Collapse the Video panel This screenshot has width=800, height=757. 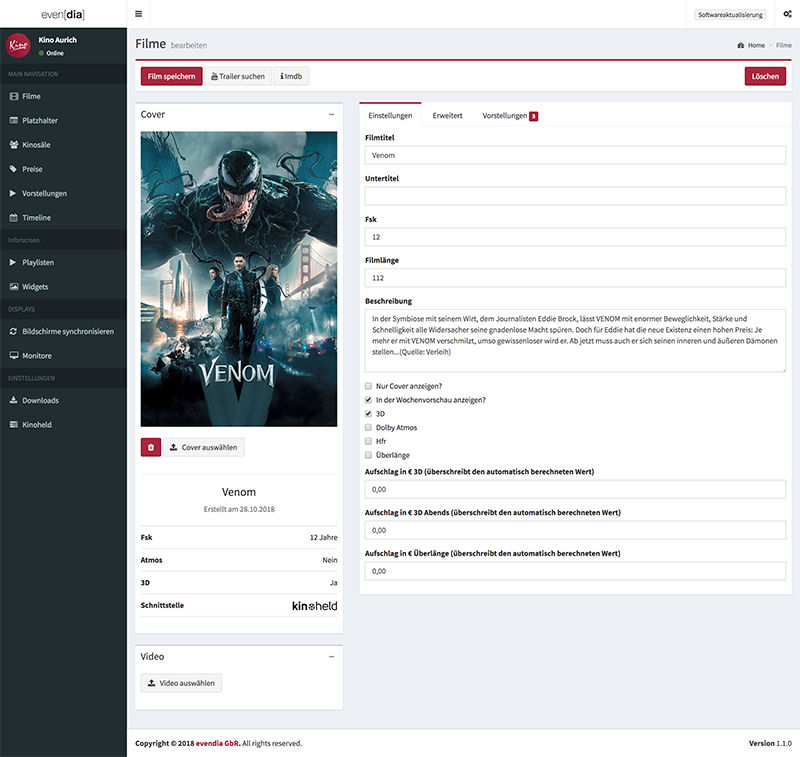(x=332, y=657)
